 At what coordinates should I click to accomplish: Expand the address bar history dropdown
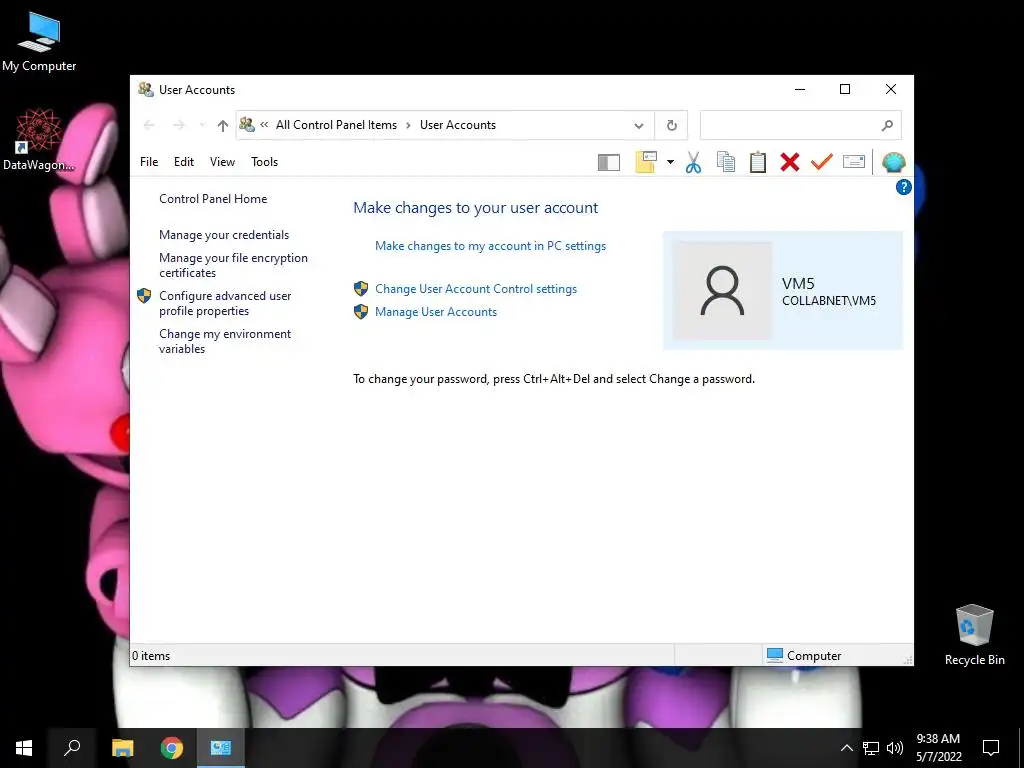[x=639, y=126]
